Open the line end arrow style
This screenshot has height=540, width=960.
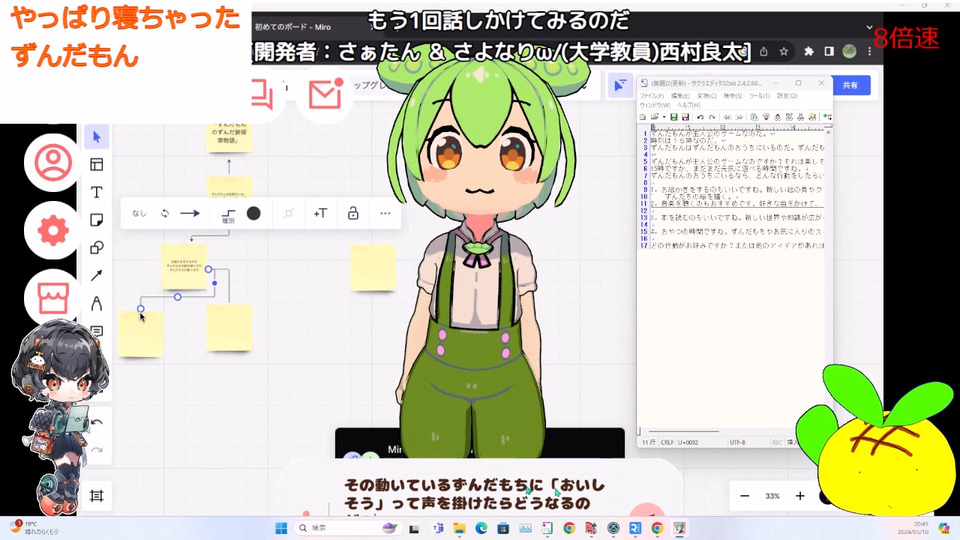190,213
